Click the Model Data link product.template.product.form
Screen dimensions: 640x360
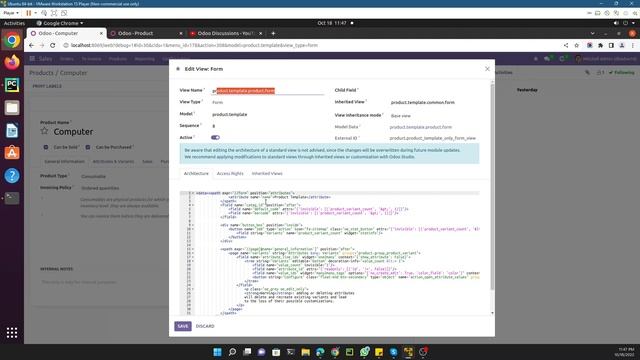[x=420, y=127]
